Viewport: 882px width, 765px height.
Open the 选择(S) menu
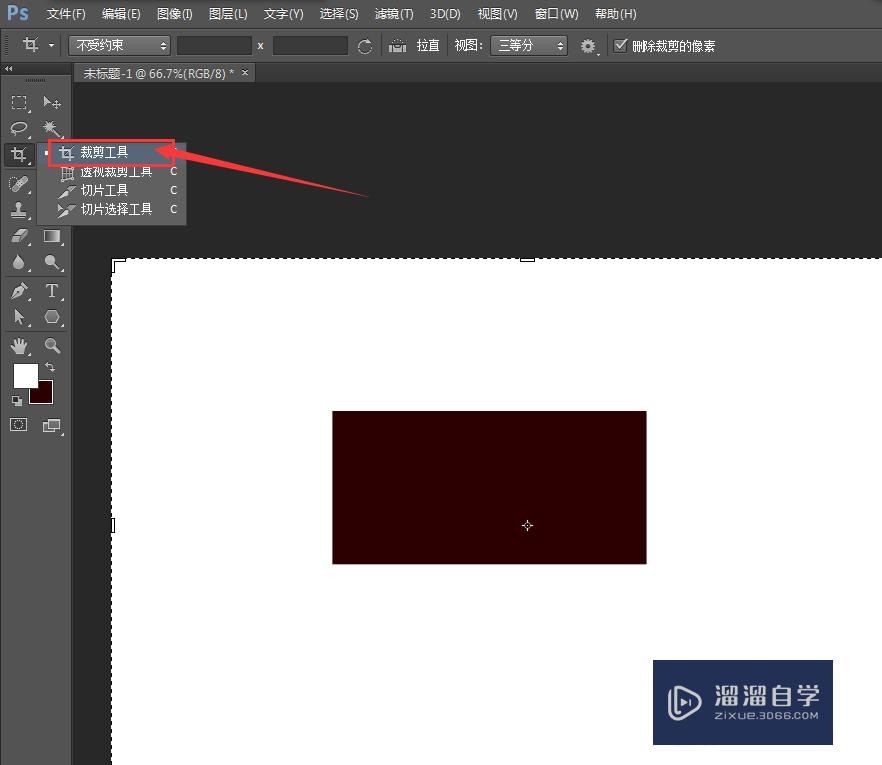(339, 14)
